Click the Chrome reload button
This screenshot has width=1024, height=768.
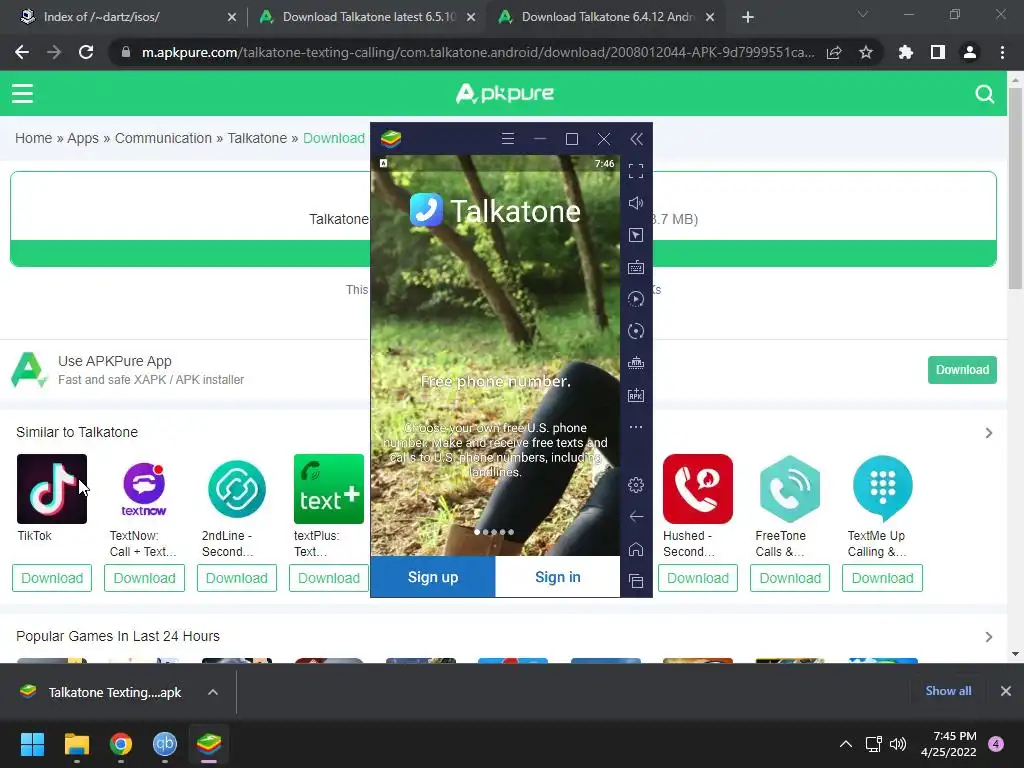pos(86,52)
